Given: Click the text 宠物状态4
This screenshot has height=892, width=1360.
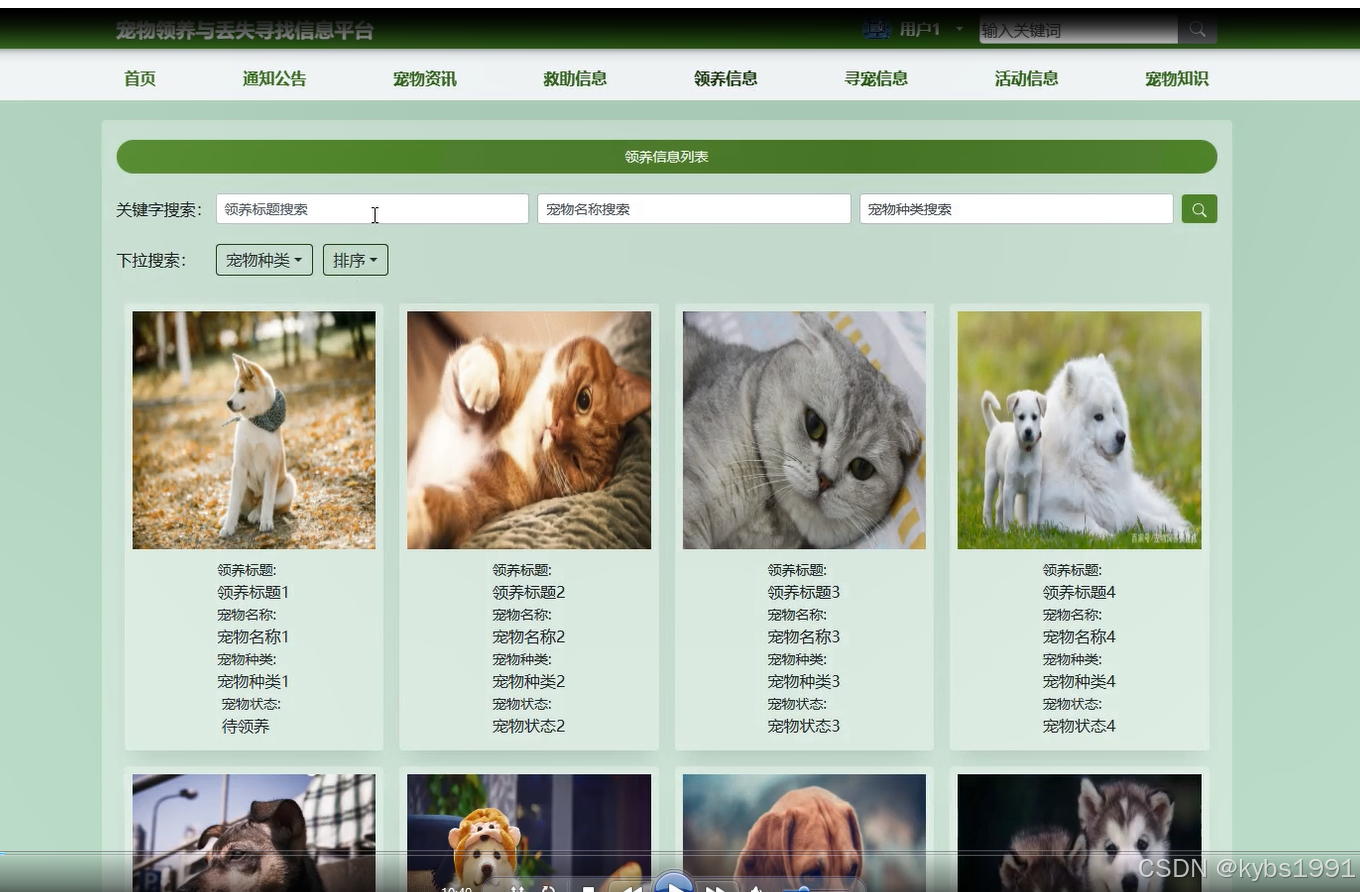Looking at the screenshot, I should tap(1079, 726).
